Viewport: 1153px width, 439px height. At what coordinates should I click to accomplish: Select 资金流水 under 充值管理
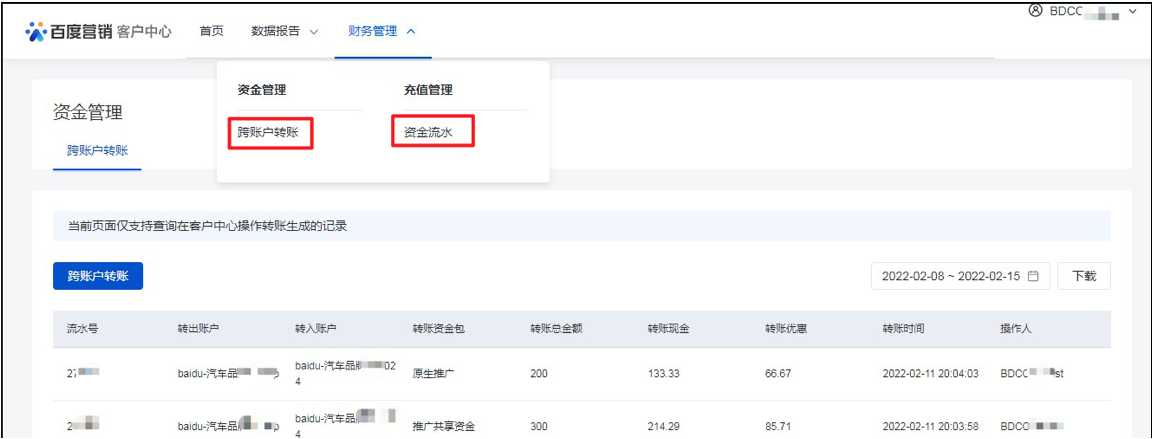pos(431,132)
